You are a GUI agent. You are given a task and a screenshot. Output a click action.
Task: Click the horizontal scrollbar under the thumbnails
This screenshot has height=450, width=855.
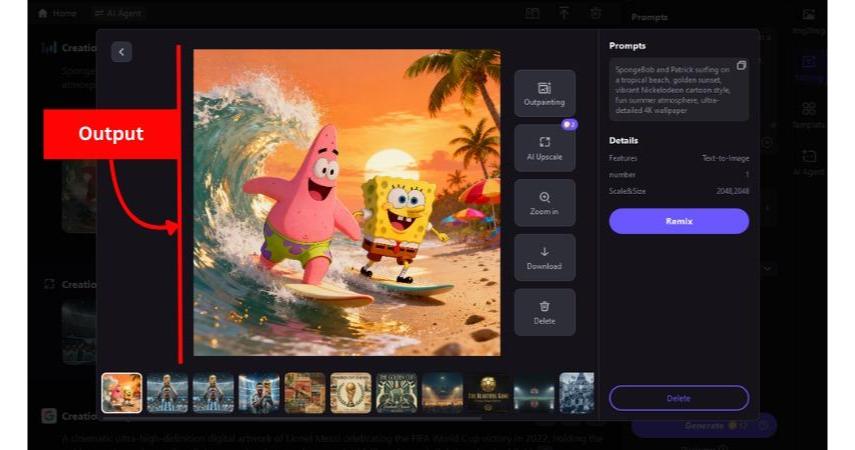tap(292, 418)
